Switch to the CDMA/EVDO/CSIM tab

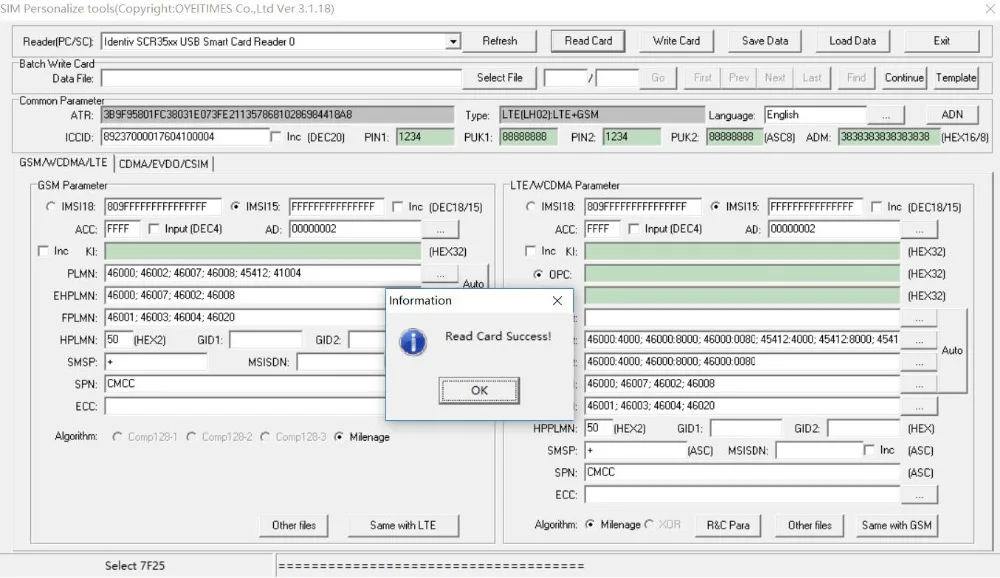(x=163, y=164)
